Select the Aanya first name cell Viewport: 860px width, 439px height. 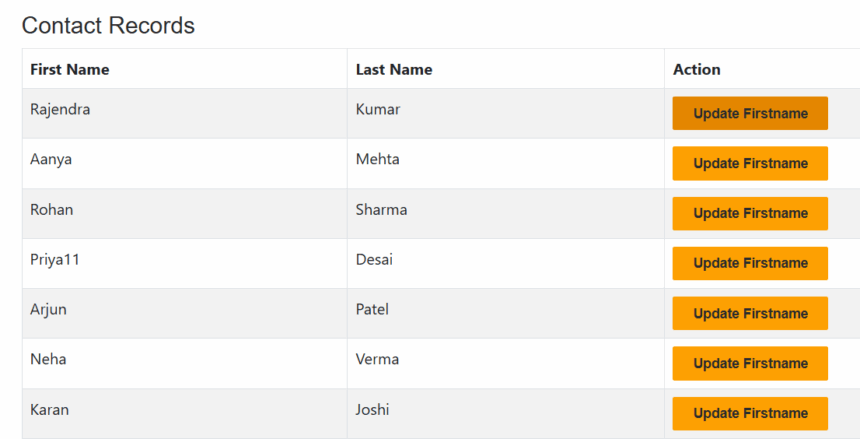(x=51, y=160)
